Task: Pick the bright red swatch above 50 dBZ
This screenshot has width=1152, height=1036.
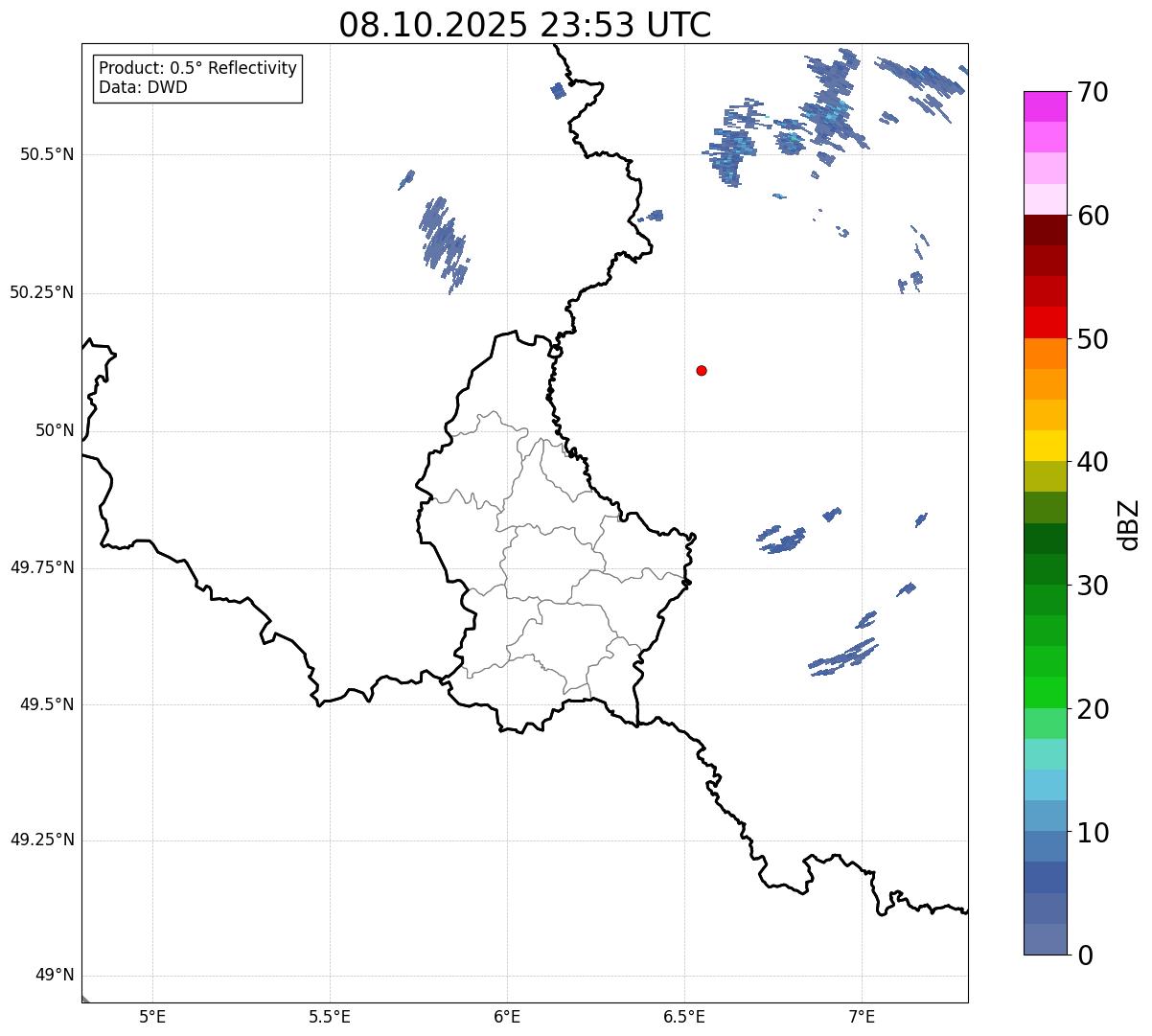Action: click(x=1045, y=323)
